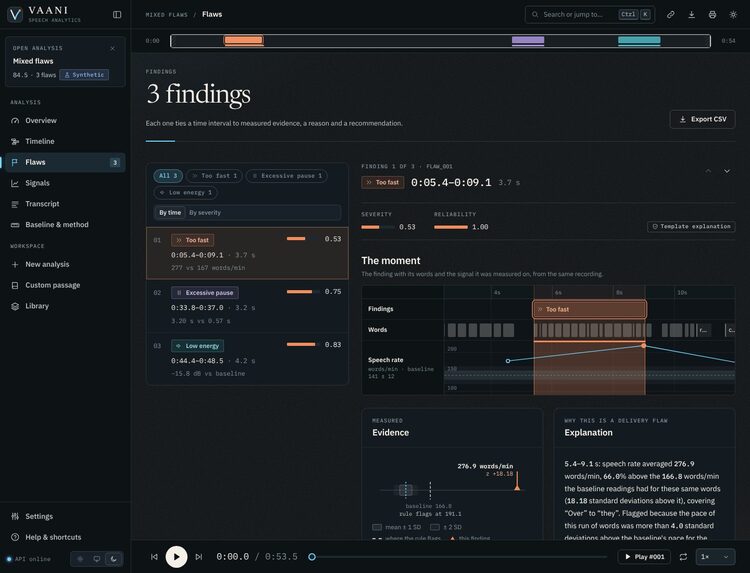The height and width of the screenshot is (573, 750).
Task: Collapse the sidebar with the panel icon
Action: click(x=117, y=14)
